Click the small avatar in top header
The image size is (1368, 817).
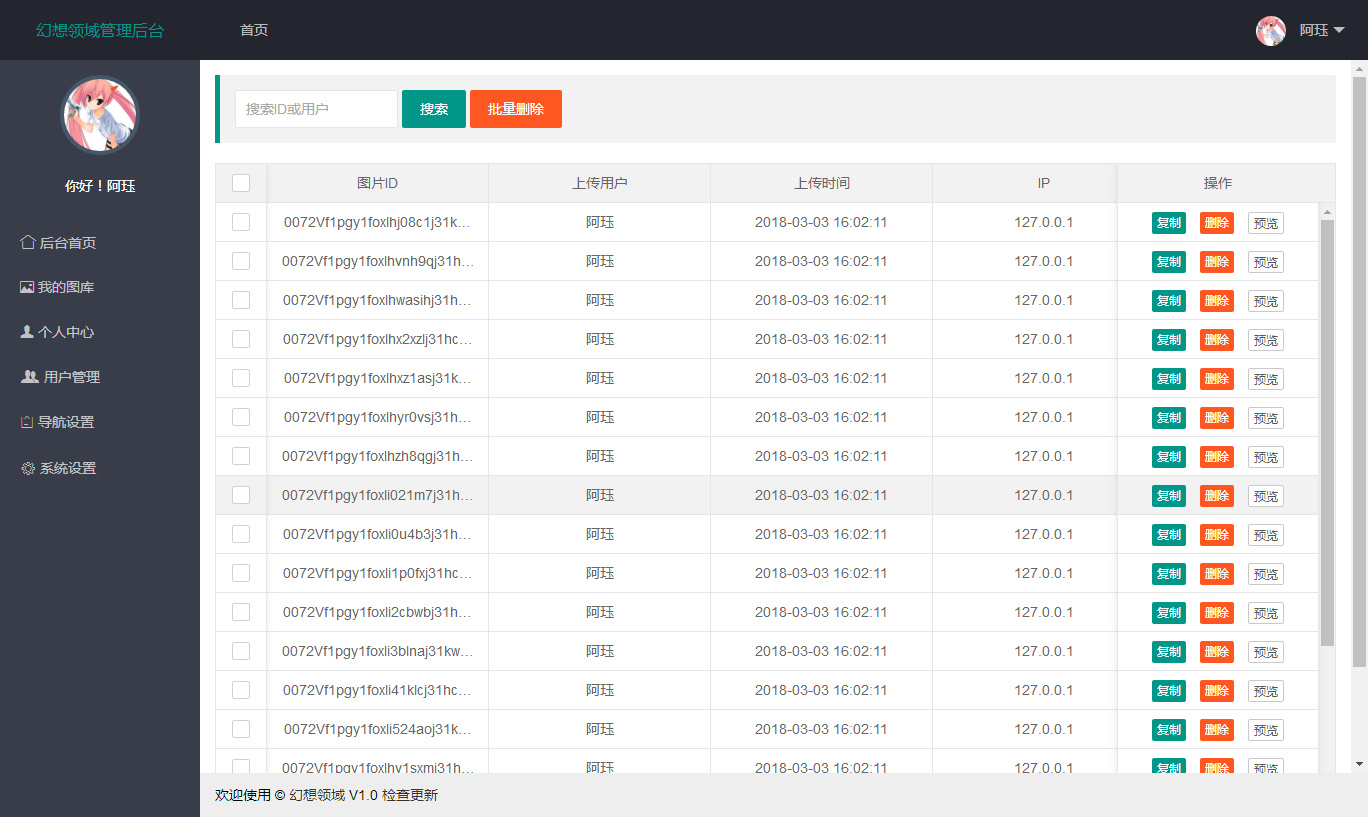(x=1270, y=30)
